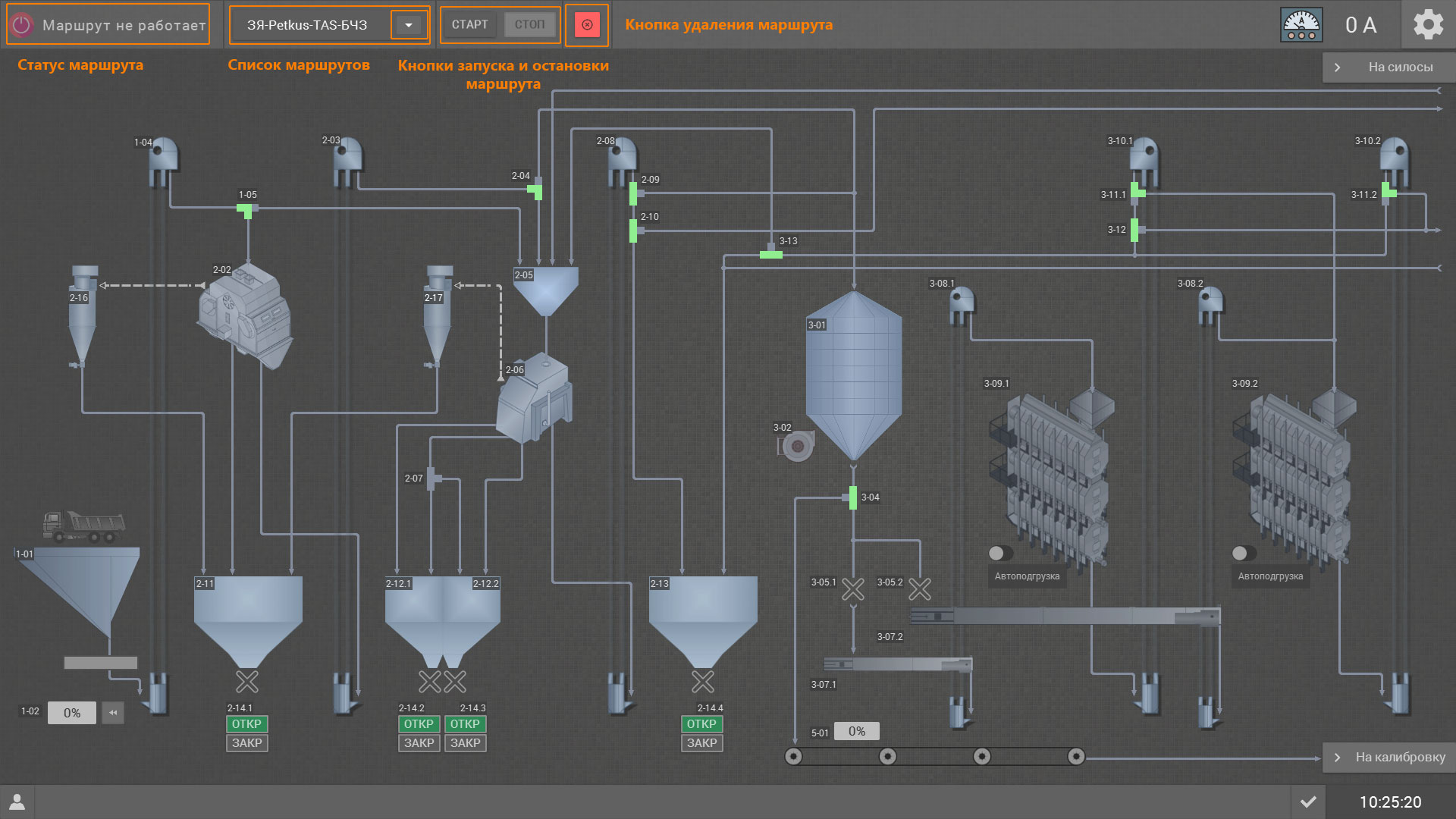Click the user profile icon
Screen dimensions: 1456x819
pyautogui.click(x=17, y=802)
